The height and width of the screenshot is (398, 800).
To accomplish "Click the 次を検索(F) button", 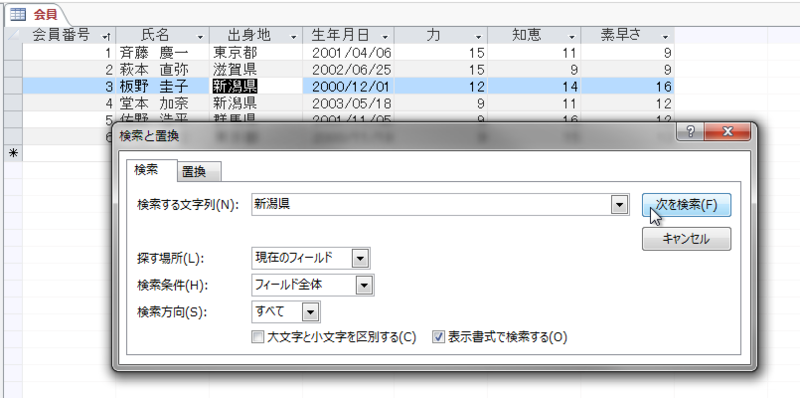I will tap(686, 205).
